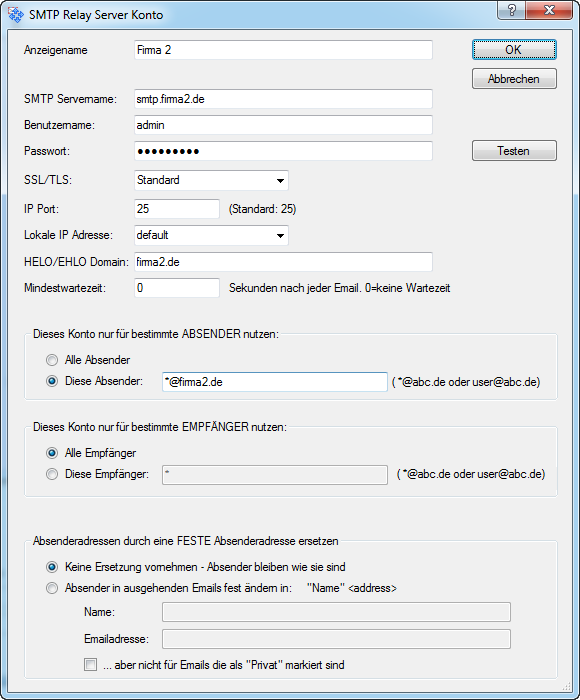The image size is (580, 700).
Task: Expand the Lokale IP Adresse combo box
Action: coord(211,235)
